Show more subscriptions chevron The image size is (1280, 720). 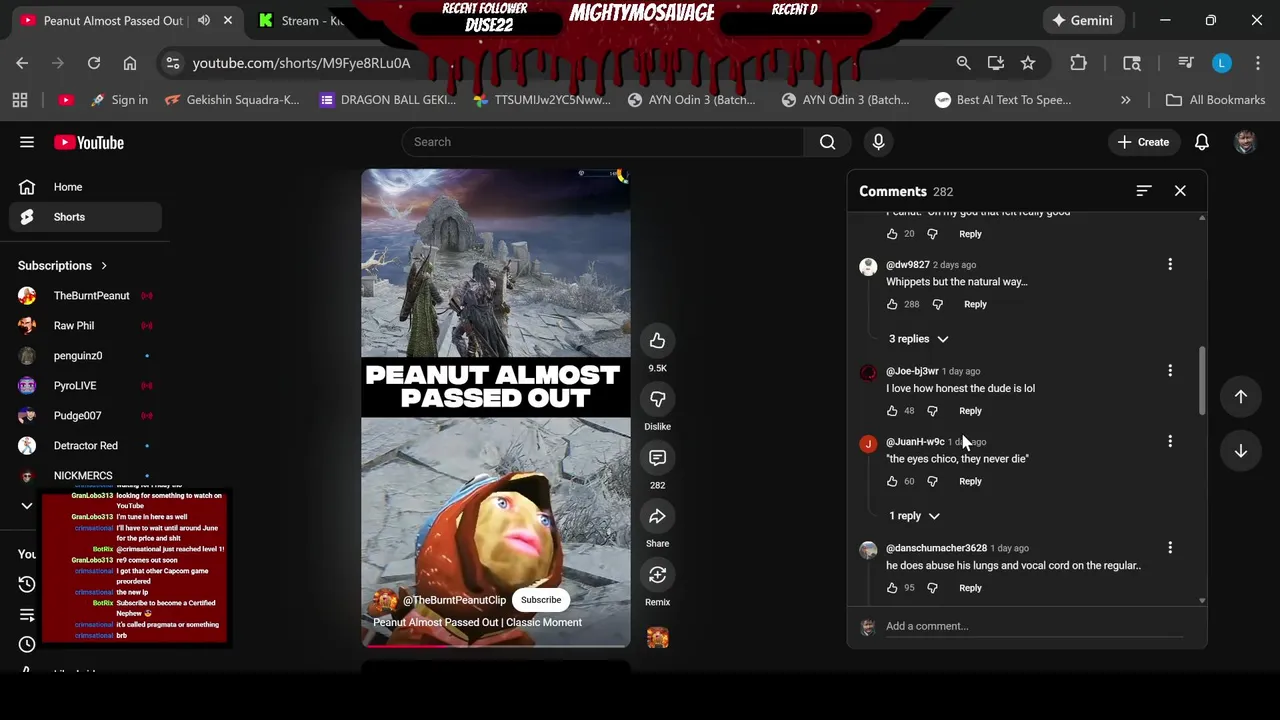click(27, 506)
